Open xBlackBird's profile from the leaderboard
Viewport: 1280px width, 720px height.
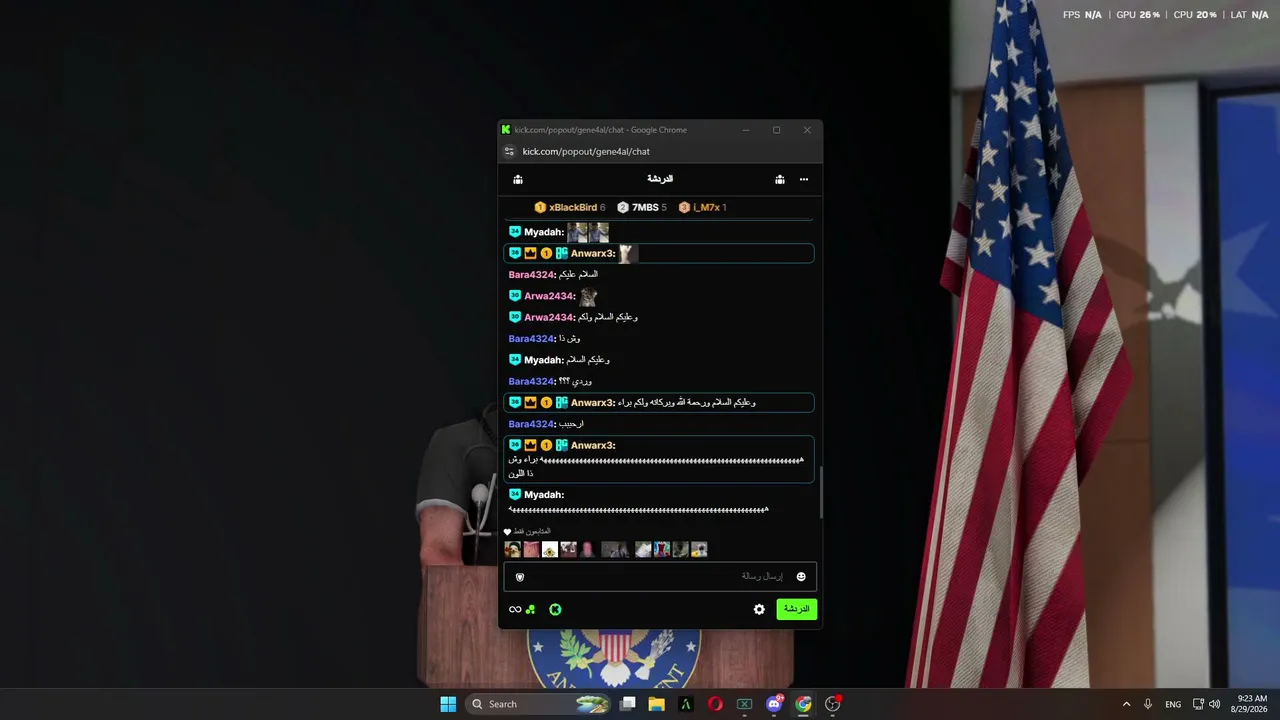[573, 207]
